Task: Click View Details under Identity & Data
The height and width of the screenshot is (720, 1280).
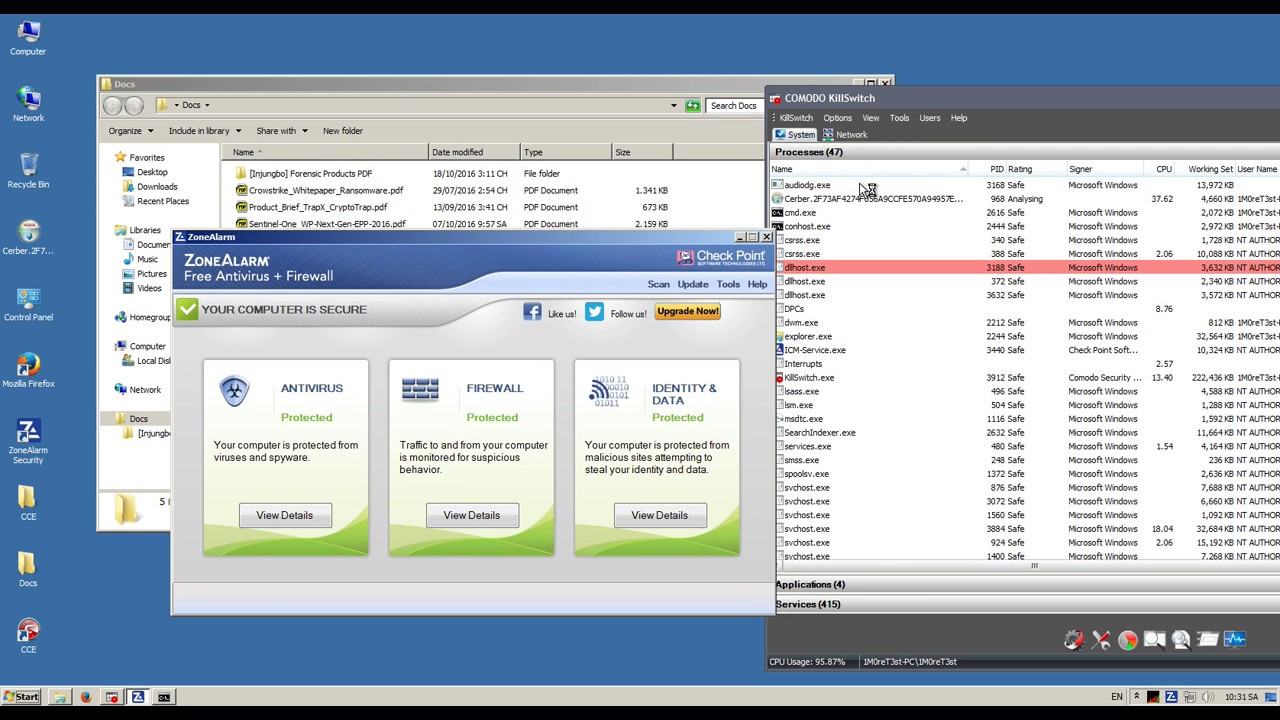Action: point(660,515)
